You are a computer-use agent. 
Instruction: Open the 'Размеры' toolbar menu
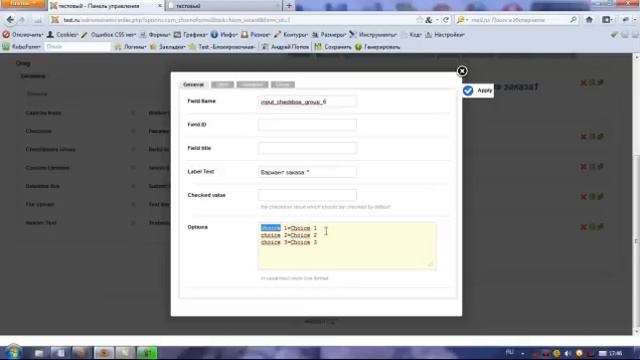329,35
